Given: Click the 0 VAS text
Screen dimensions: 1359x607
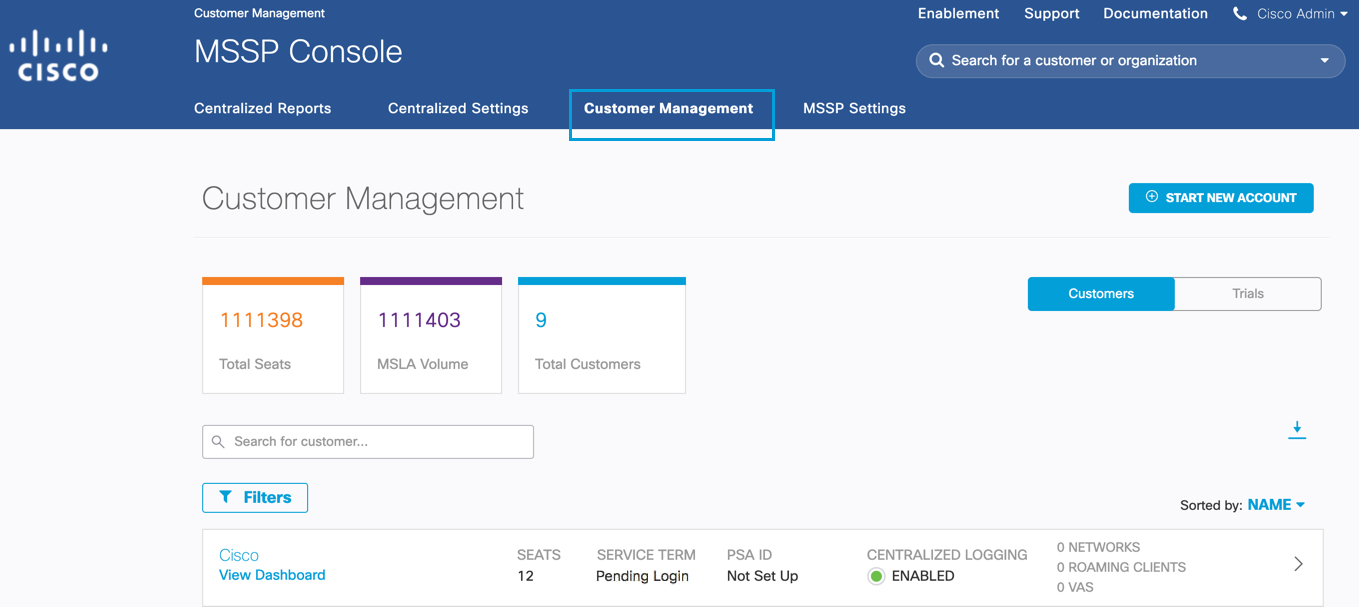Looking at the screenshot, I should click(1076, 587).
